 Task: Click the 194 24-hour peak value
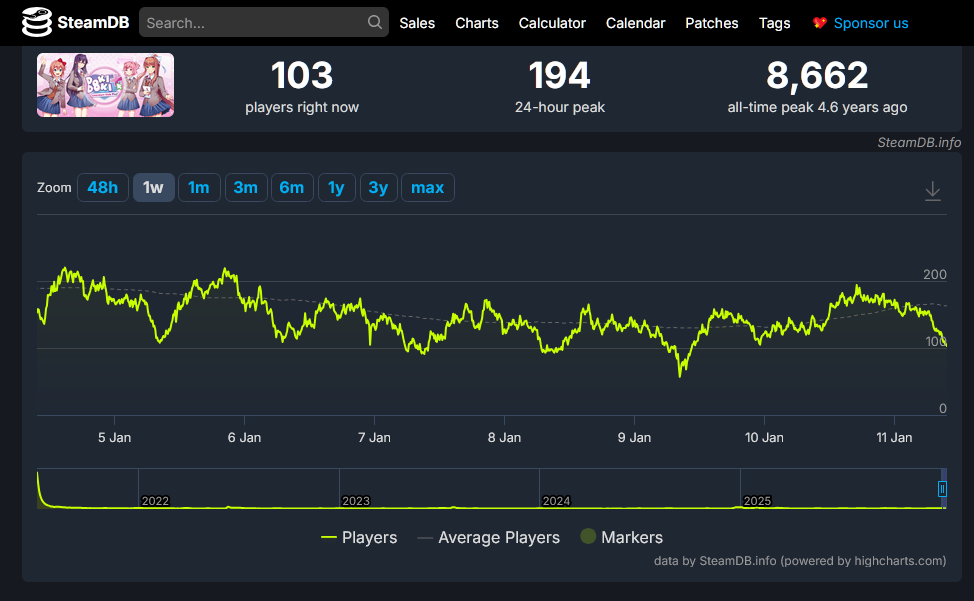[559, 75]
